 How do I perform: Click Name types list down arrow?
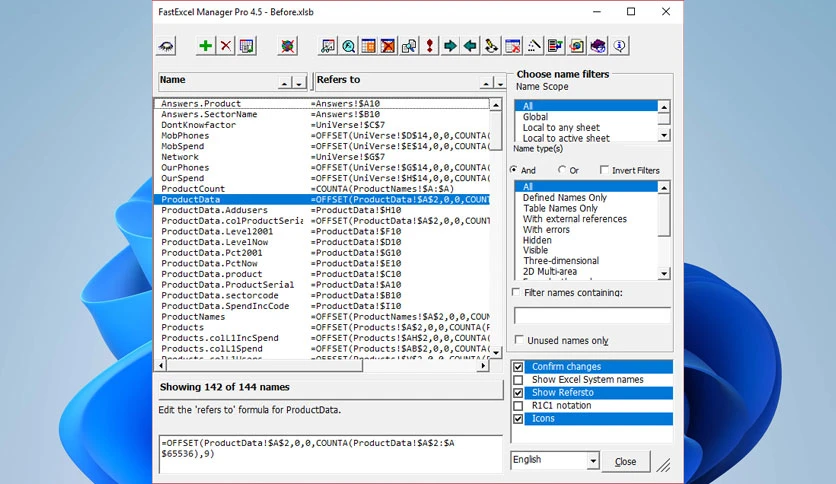coord(664,273)
